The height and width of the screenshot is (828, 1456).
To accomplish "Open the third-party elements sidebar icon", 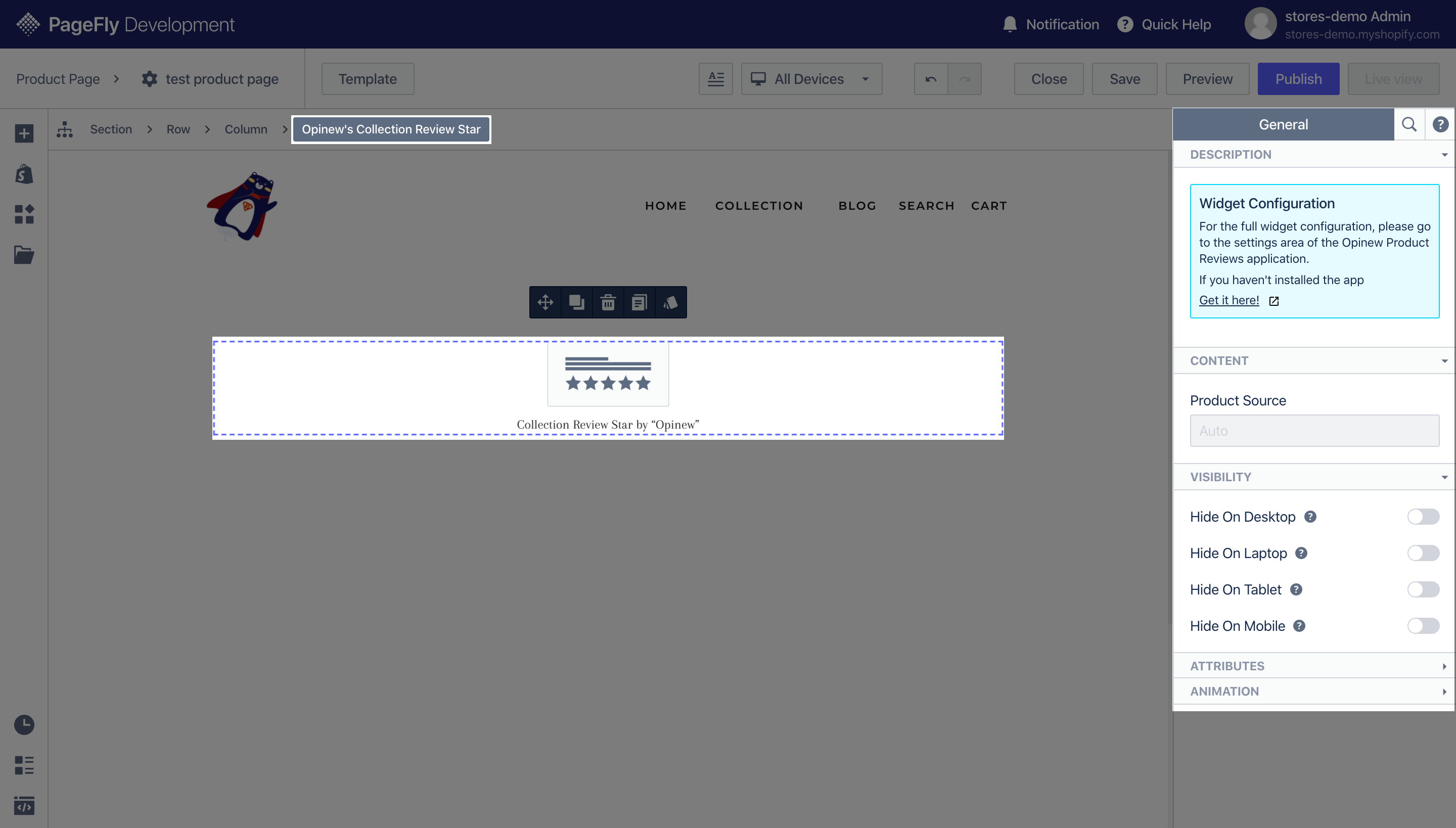I will 24,214.
